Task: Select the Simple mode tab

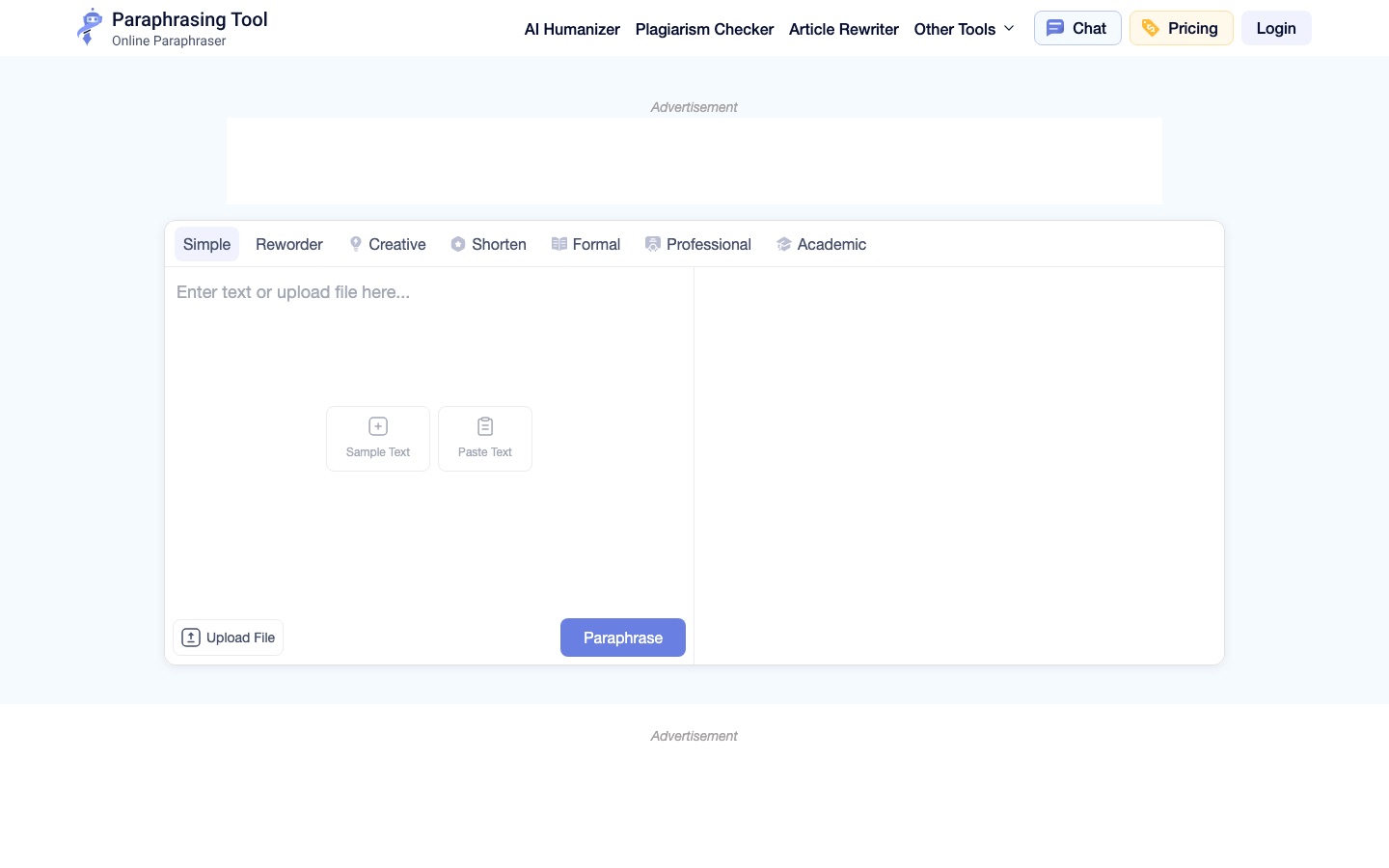Action: (x=206, y=244)
